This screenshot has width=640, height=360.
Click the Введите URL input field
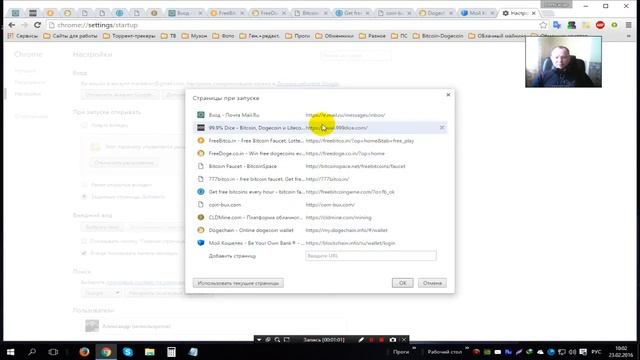[371, 256]
